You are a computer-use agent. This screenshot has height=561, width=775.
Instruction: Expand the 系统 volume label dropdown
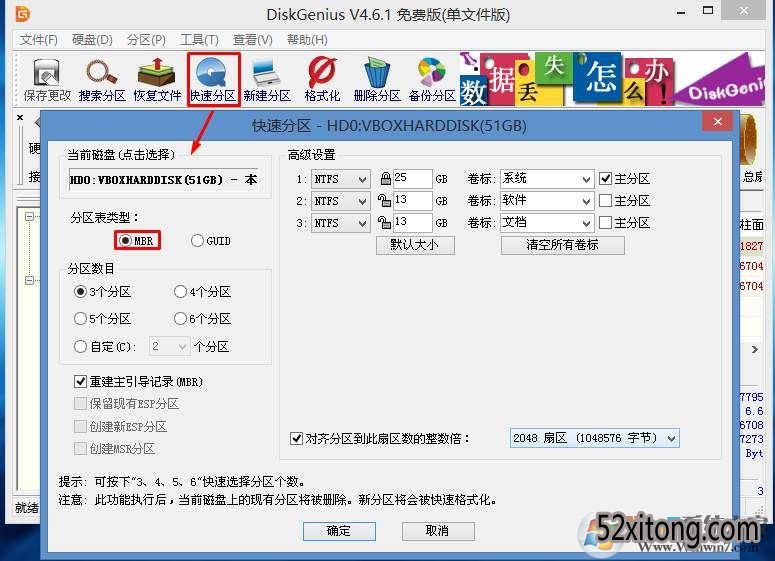[x=586, y=179]
